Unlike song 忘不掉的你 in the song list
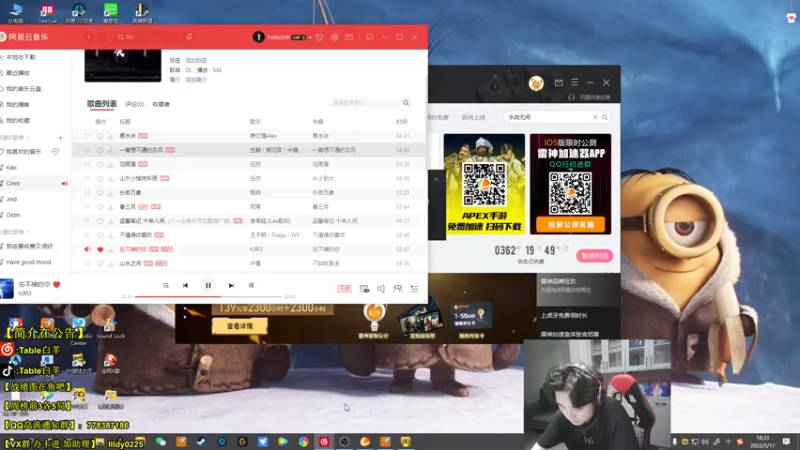This screenshot has height=450, width=800. 100,249
